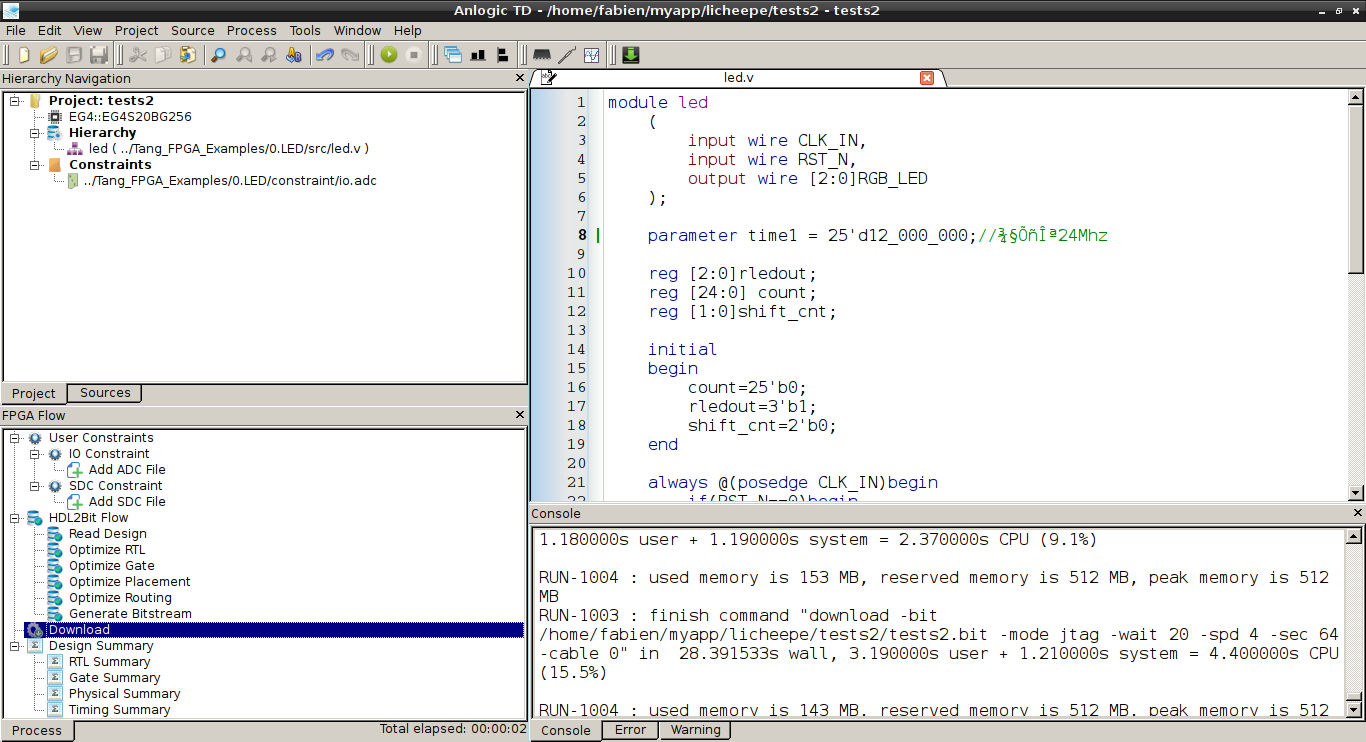This screenshot has height=742, width=1366.
Task: Click the Open folder toolbar icon
Action: tap(48, 55)
